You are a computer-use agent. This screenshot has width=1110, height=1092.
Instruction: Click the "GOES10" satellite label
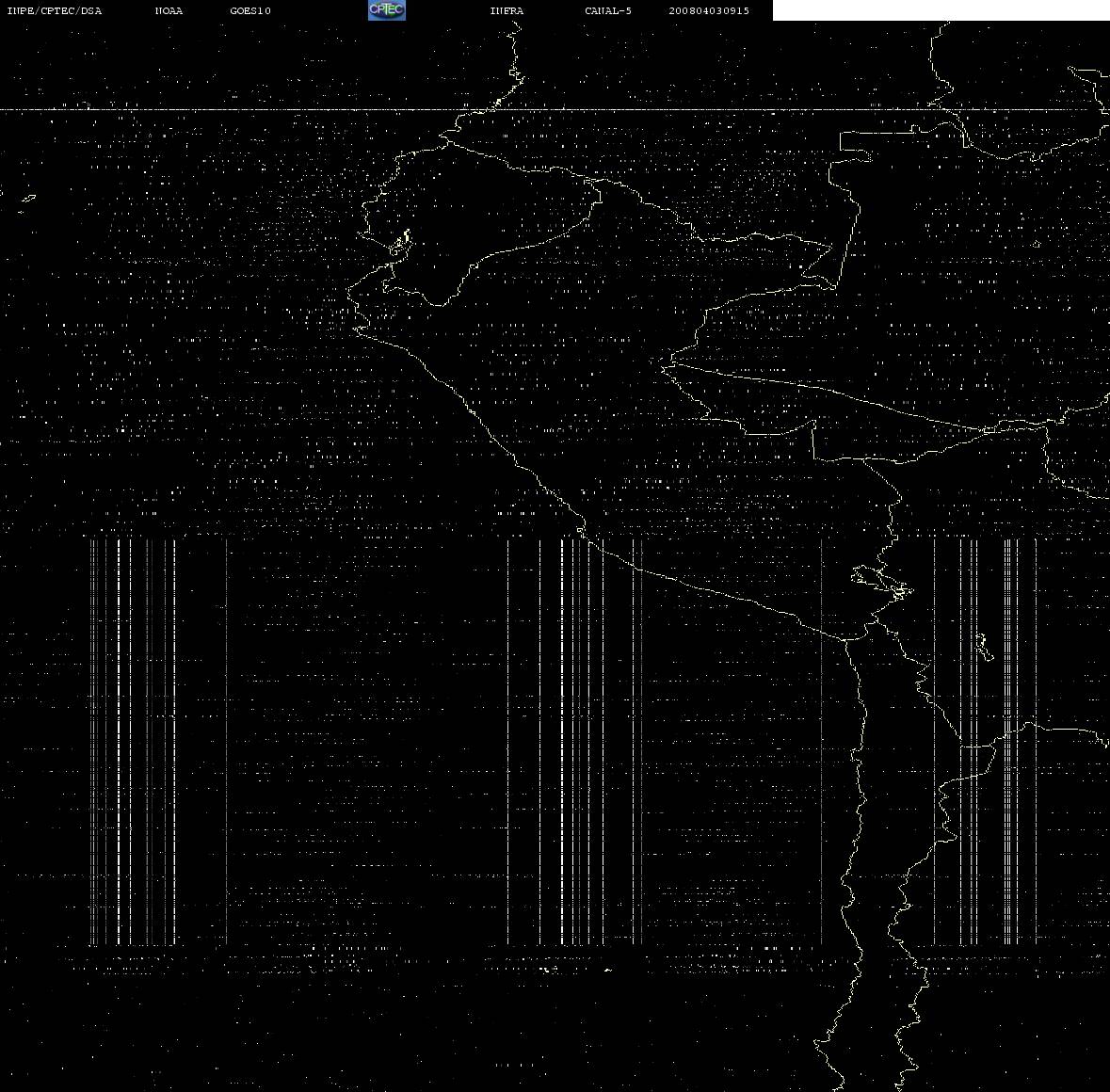coord(249,10)
